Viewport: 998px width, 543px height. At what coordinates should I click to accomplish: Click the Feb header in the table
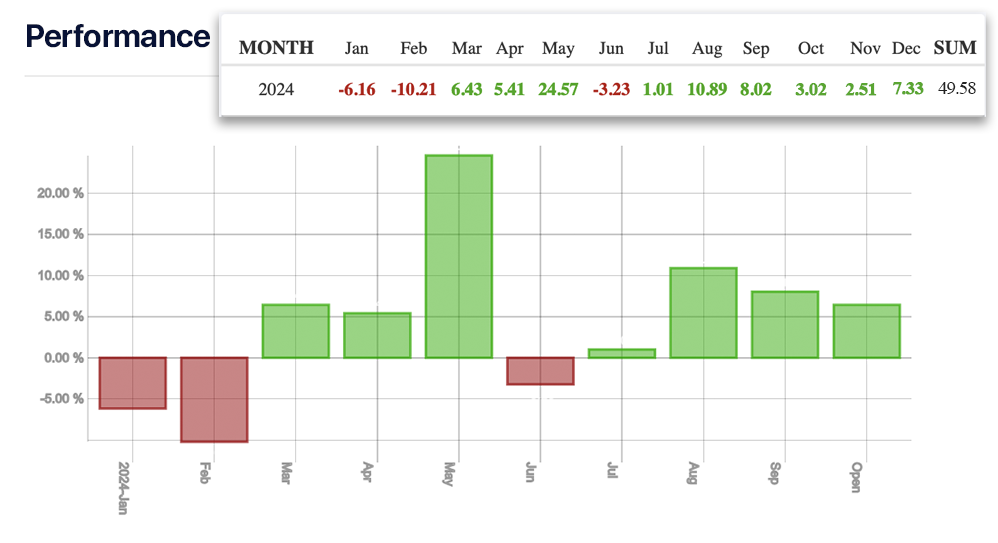414,48
